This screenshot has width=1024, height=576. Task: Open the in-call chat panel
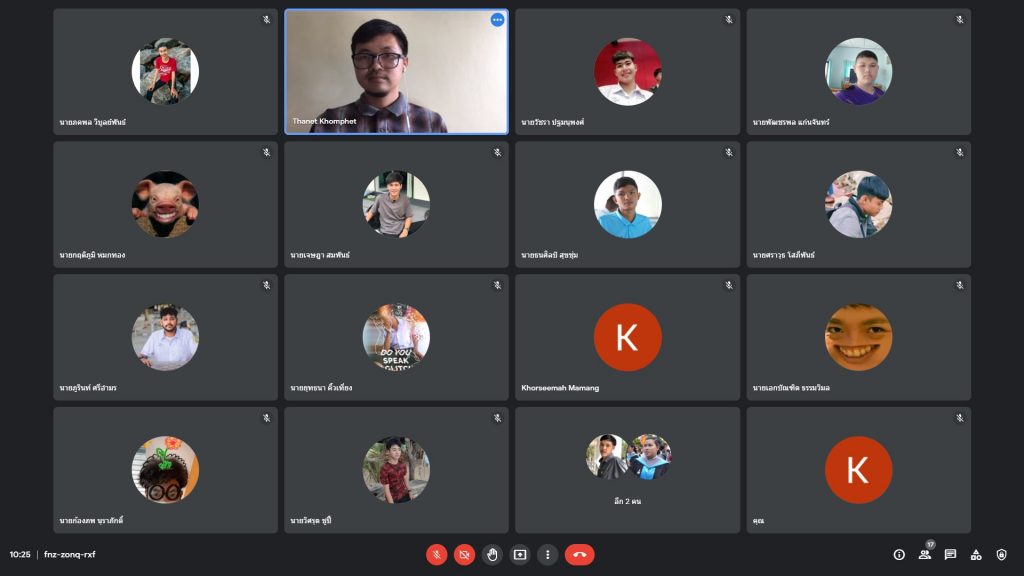pos(950,554)
